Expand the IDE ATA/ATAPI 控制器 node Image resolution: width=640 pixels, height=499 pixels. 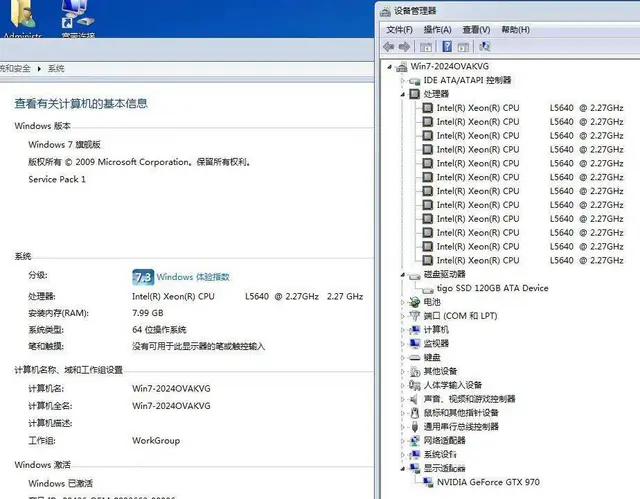pyautogui.click(x=403, y=81)
